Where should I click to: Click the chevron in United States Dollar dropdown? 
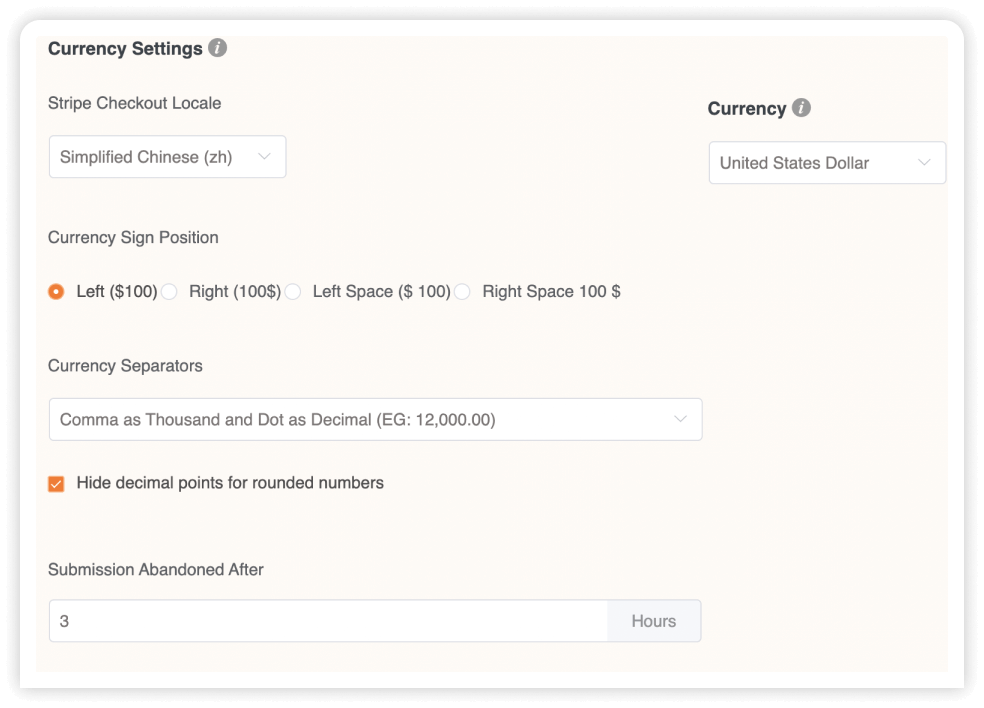tap(924, 162)
